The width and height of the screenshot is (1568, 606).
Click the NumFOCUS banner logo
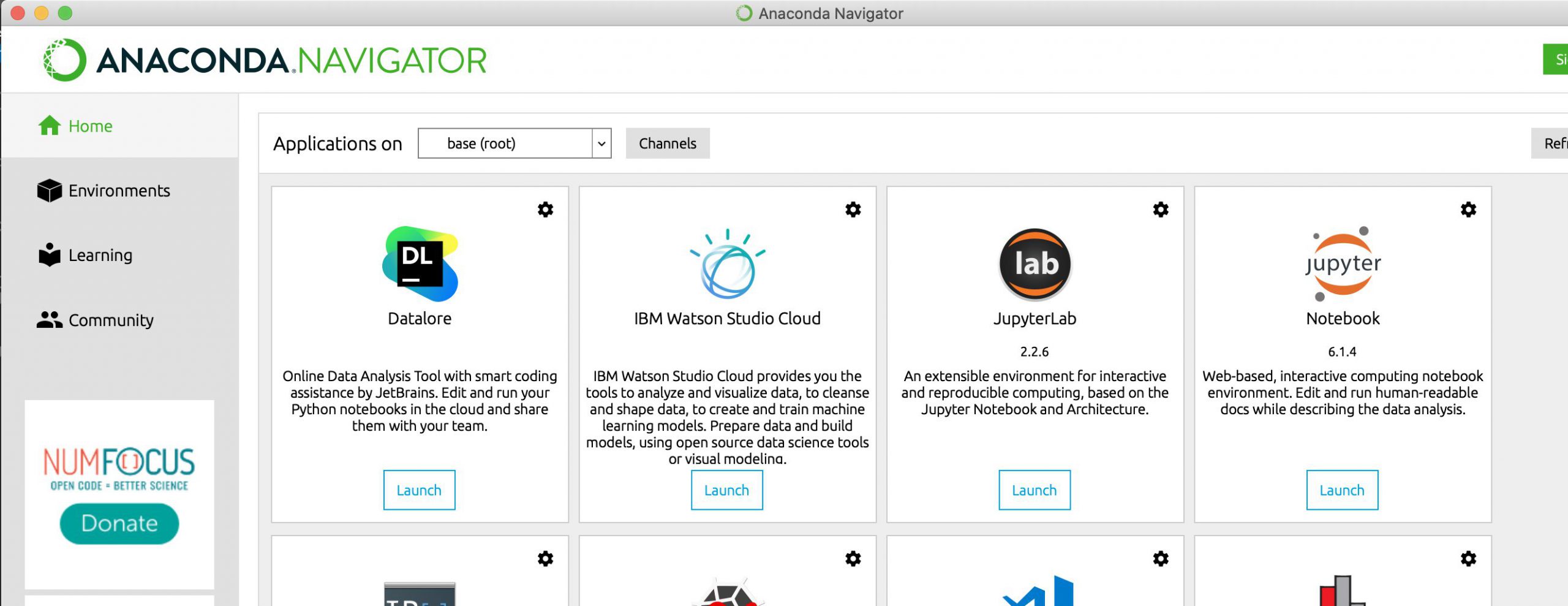tap(119, 469)
